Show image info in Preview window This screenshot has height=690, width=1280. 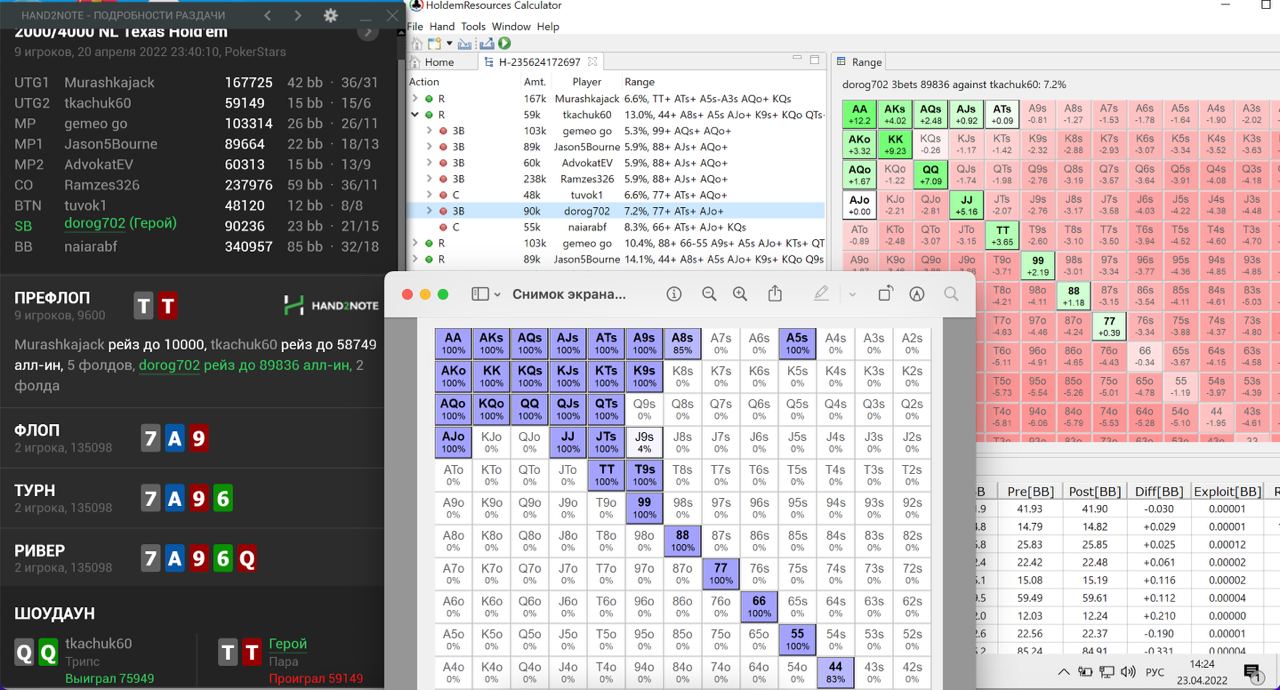(674, 294)
